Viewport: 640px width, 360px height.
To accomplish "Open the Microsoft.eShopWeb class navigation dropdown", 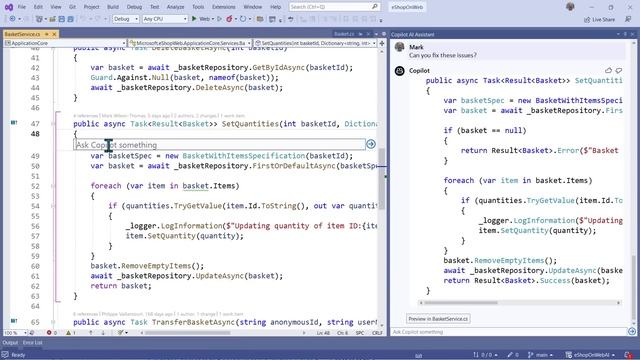I will (x=190, y=43).
